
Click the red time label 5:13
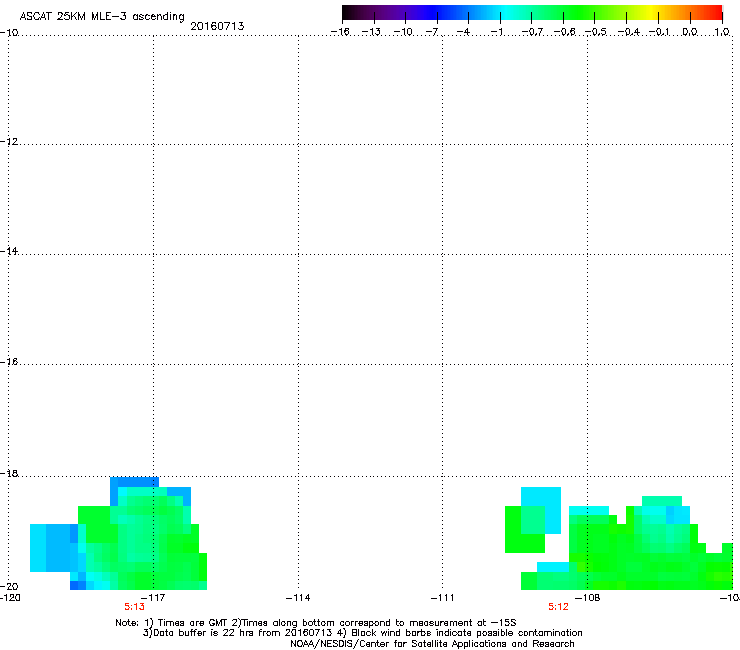pyautogui.click(x=135, y=607)
